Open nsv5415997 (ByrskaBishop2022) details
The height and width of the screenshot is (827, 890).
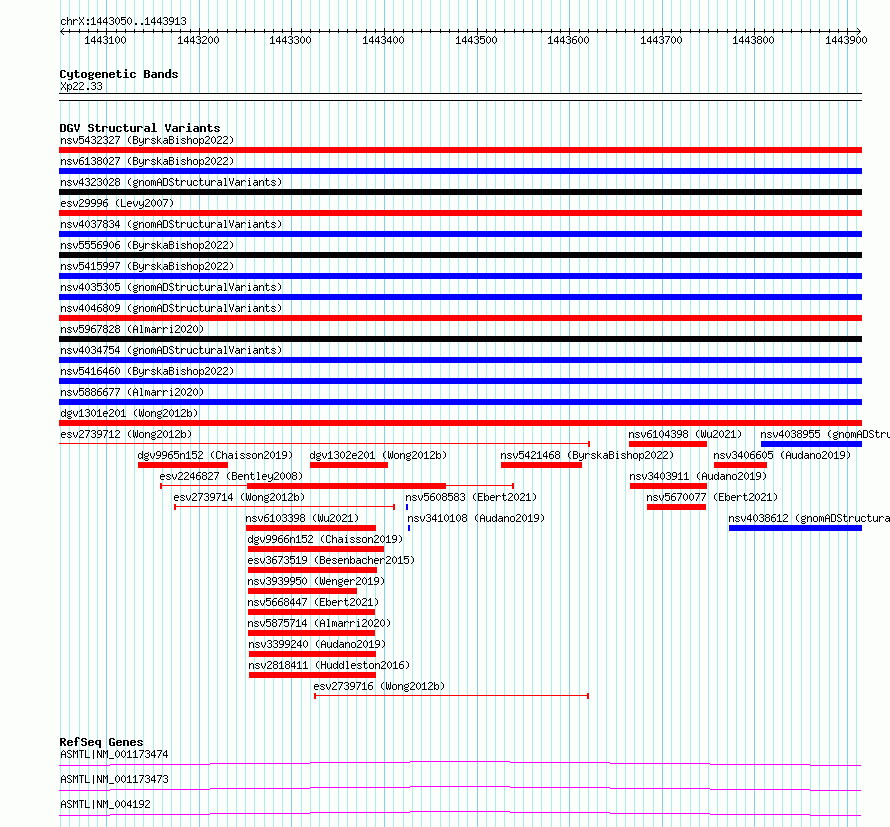pyautogui.click(x=147, y=266)
